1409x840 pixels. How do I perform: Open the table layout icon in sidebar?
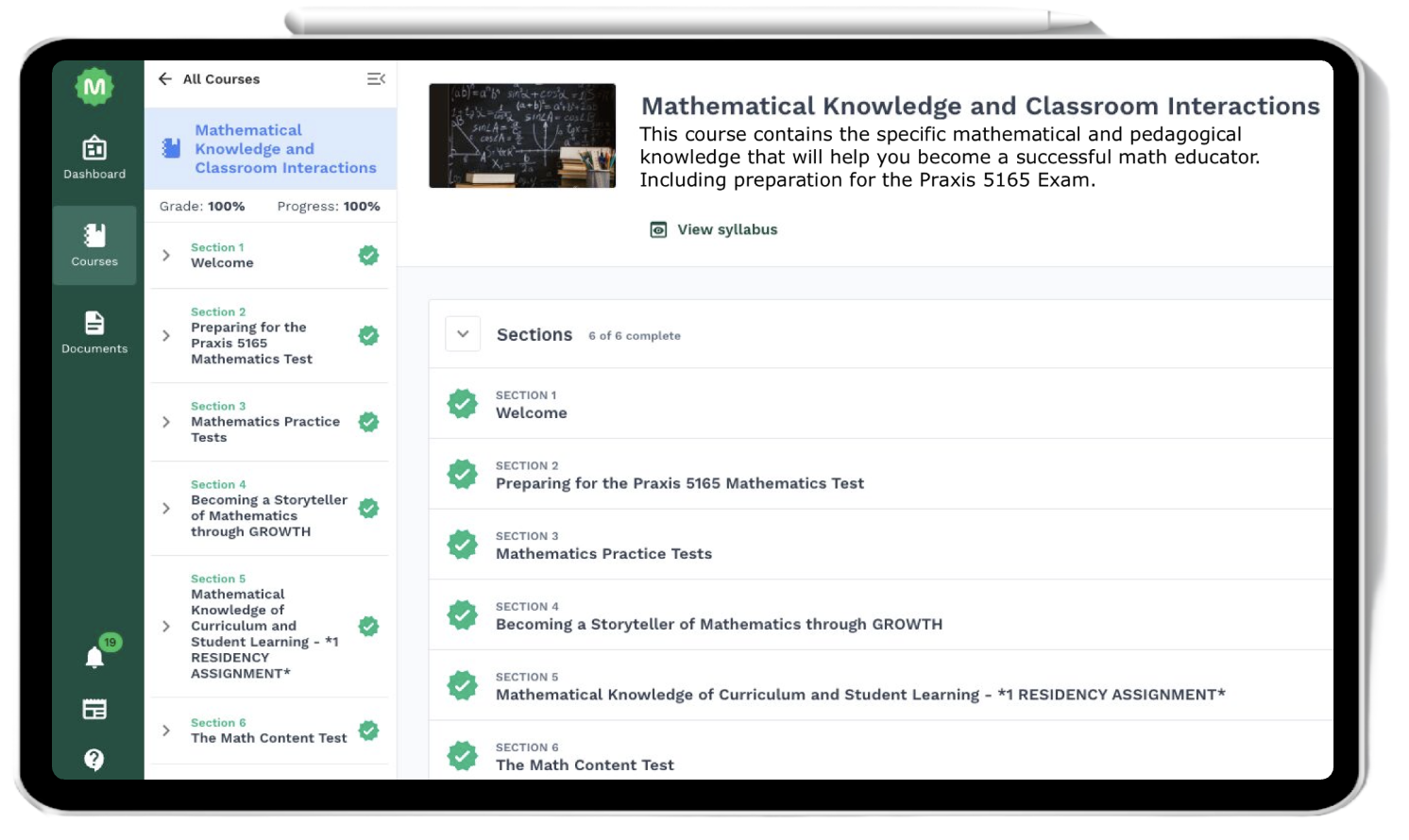coord(94,710)
